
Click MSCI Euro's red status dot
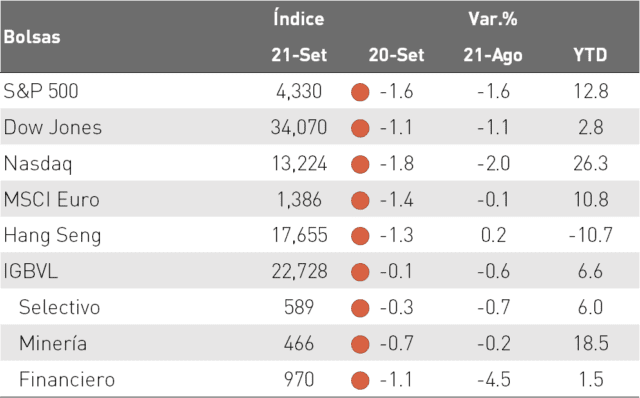click(360, 200)
